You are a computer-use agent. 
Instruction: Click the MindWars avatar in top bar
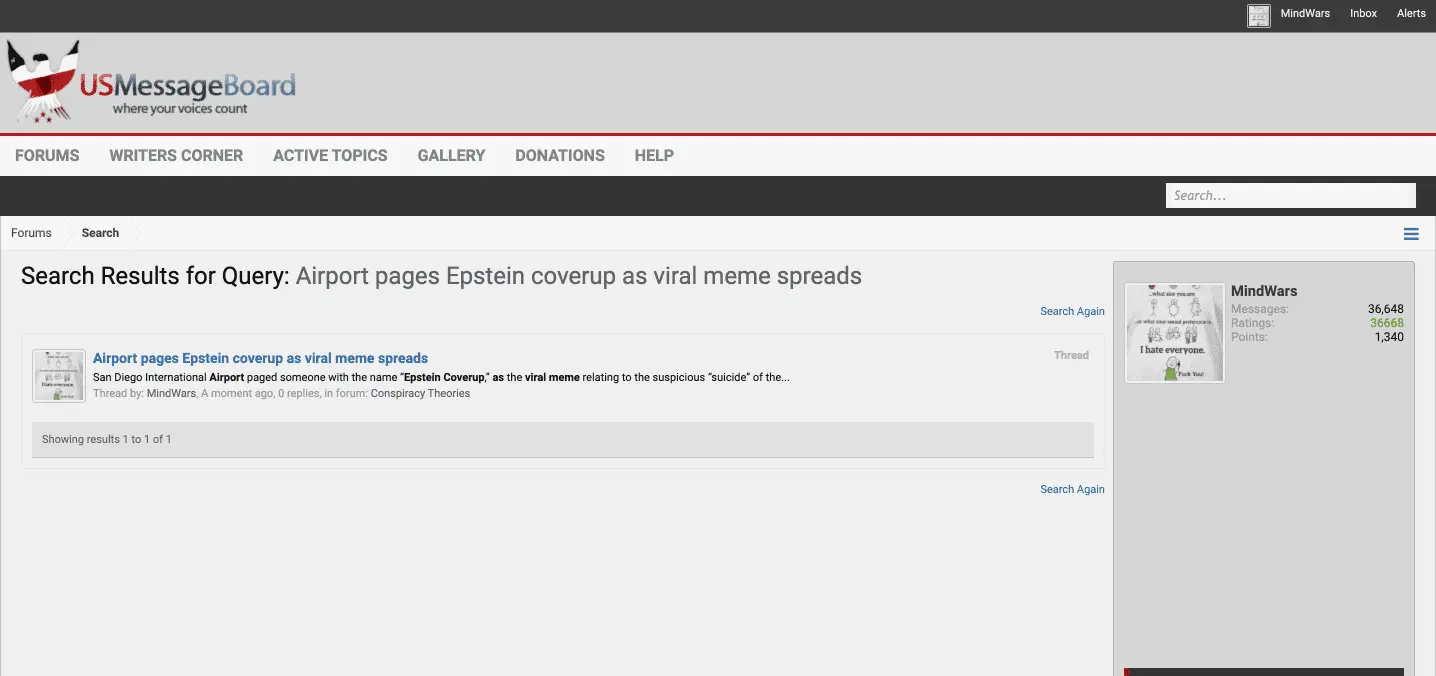click(1258, 15)
